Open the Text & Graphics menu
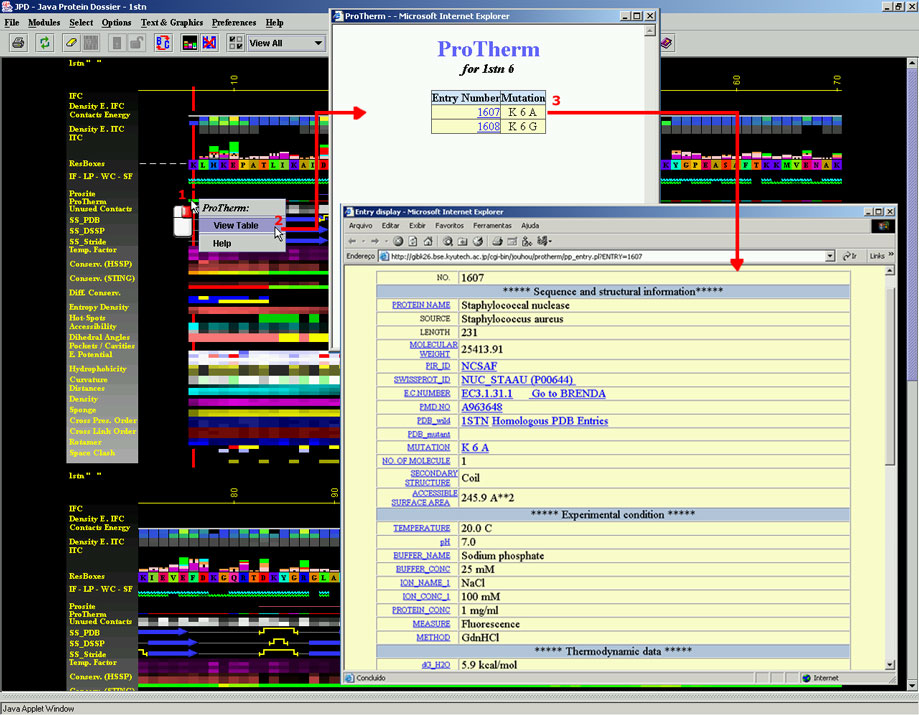This screenshot has width=919, height=715. 172,22
